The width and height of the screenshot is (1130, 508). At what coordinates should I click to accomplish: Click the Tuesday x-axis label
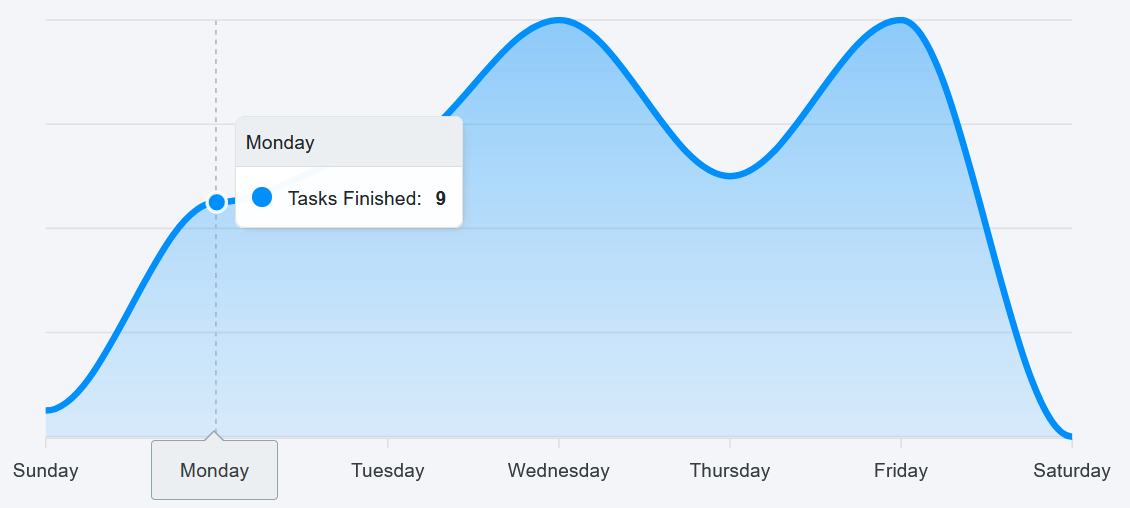click(388, 471)
